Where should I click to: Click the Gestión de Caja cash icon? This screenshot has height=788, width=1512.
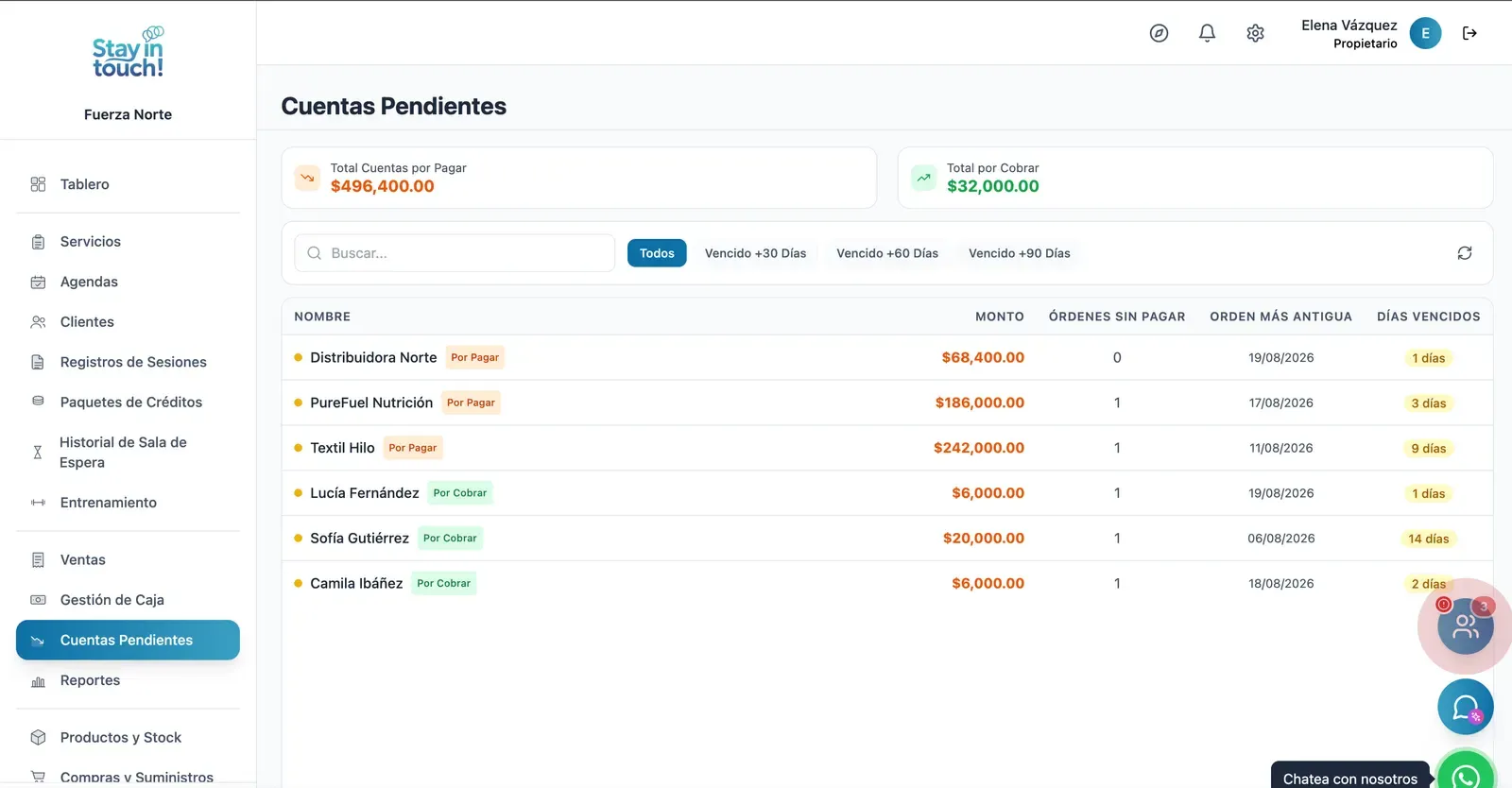coord(38,600)
